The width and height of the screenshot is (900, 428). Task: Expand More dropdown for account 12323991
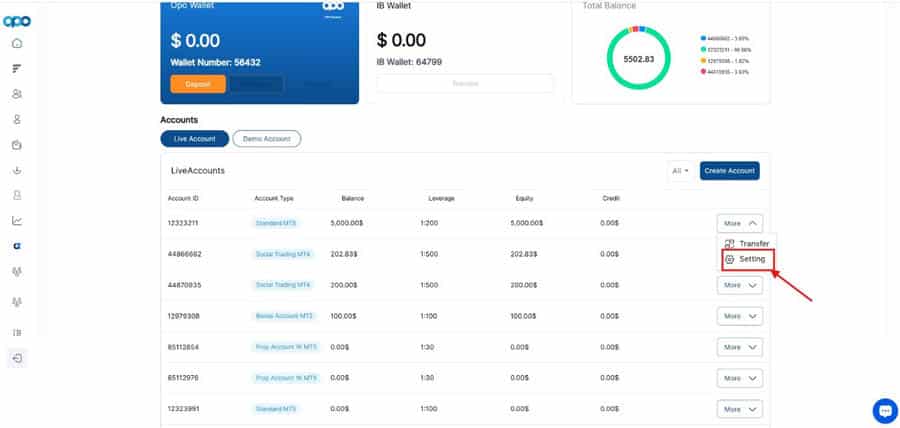click(740, 409)
